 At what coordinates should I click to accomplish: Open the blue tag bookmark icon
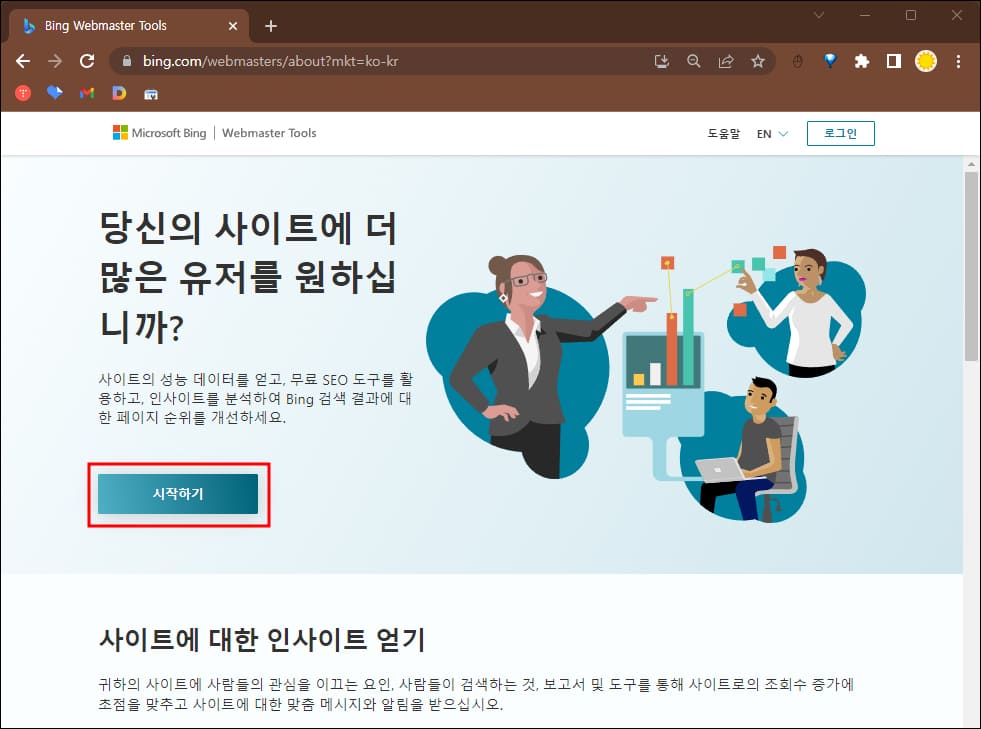point(55,93)
